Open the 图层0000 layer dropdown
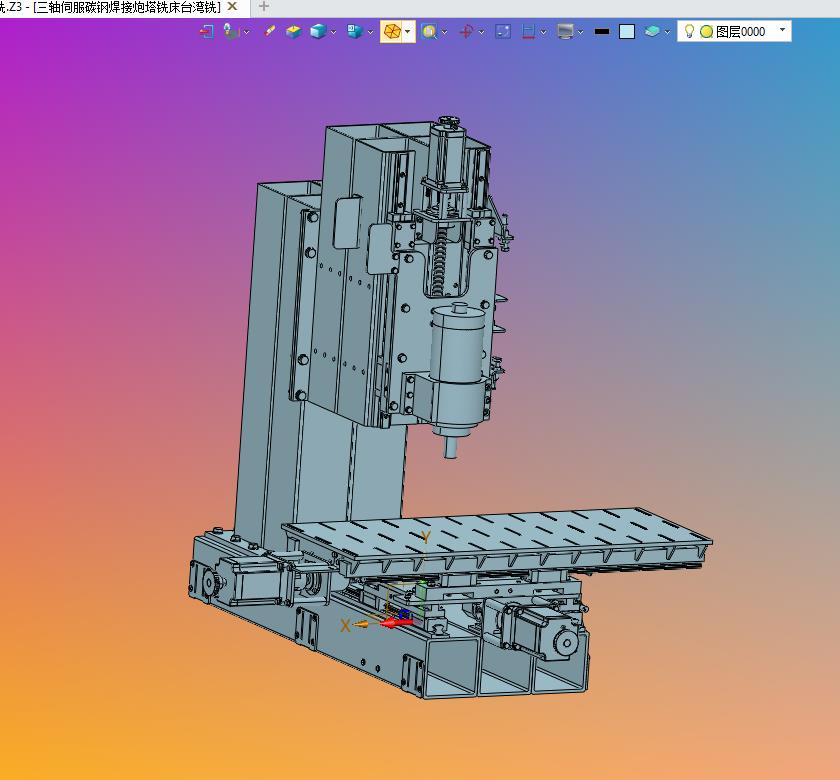The height and width of the screenshot is (780, 840). point(783,30)
